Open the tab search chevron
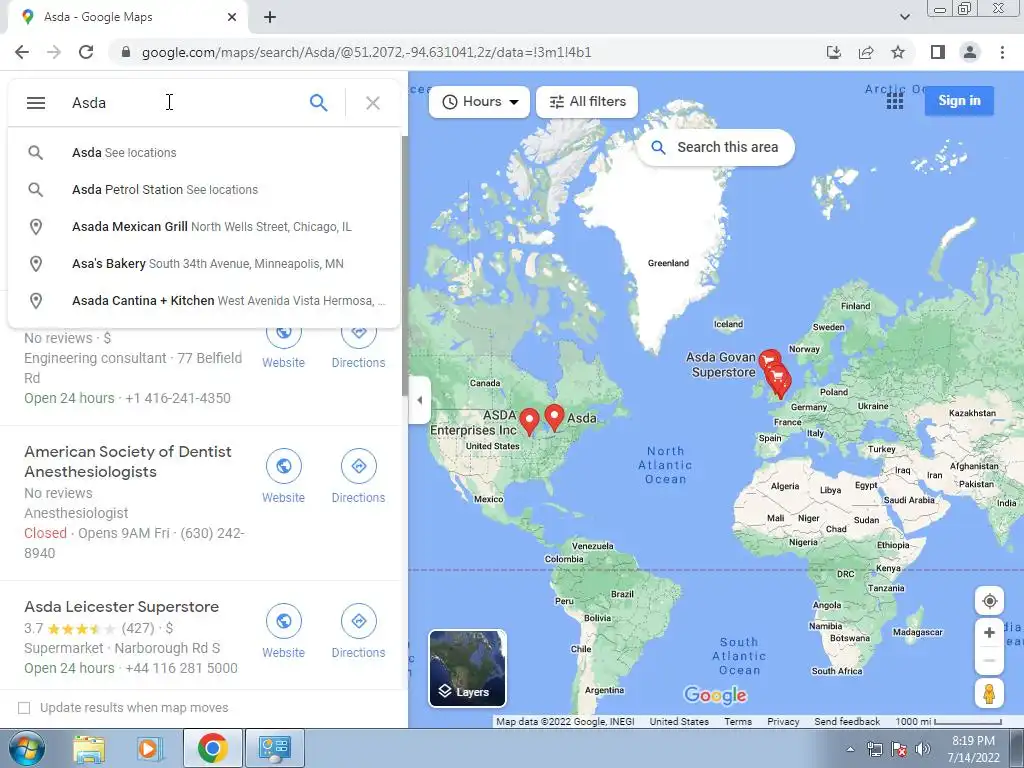The height and width of the screenshot is (768, 1024). coord(904,17)
